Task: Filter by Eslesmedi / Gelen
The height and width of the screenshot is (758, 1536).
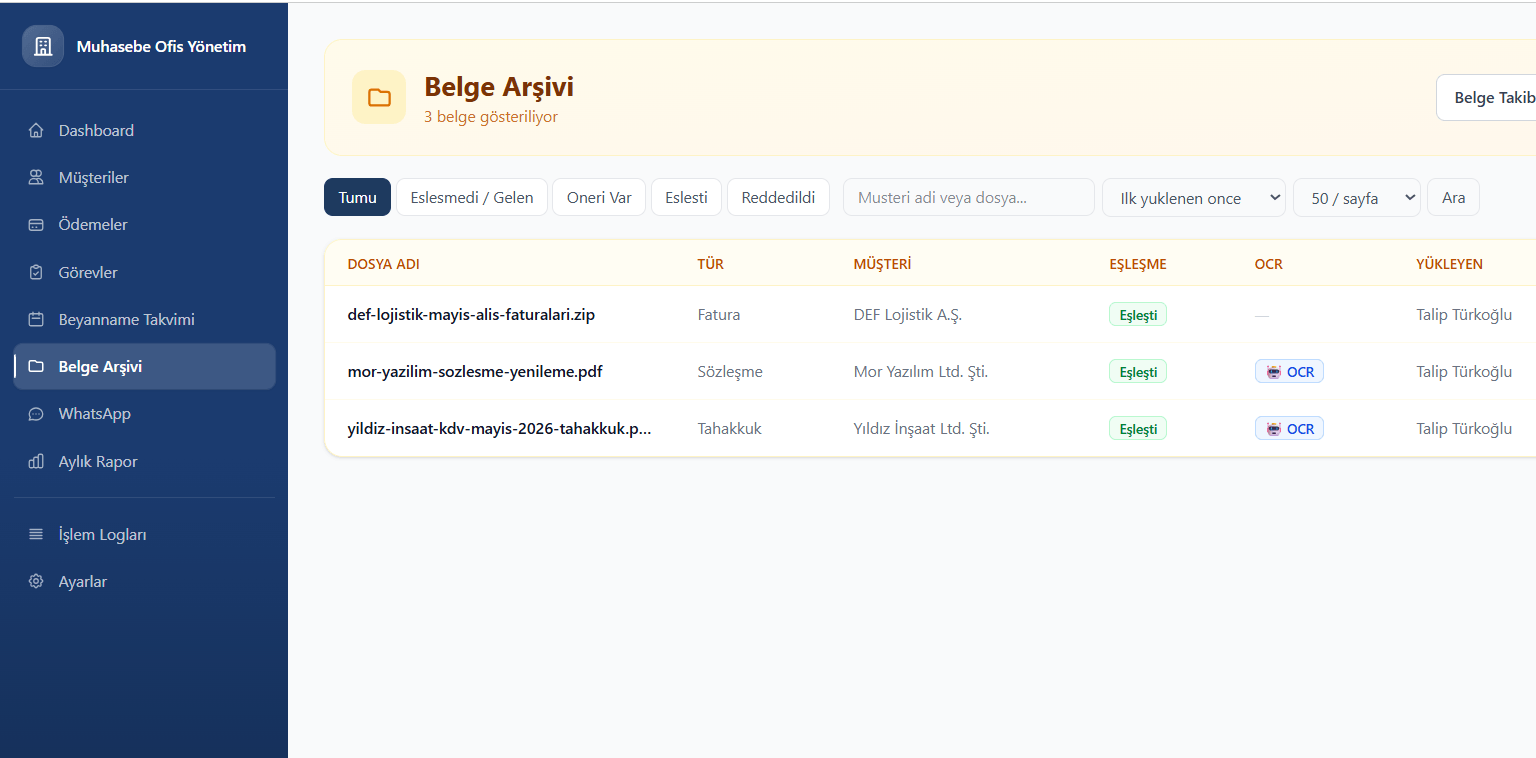Action: pos(472,197)
